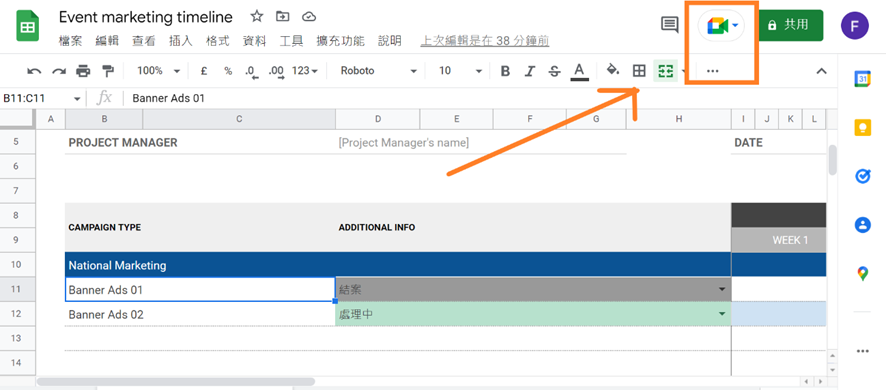
Task: Decrease decimal places
Action: coord(251,72)
